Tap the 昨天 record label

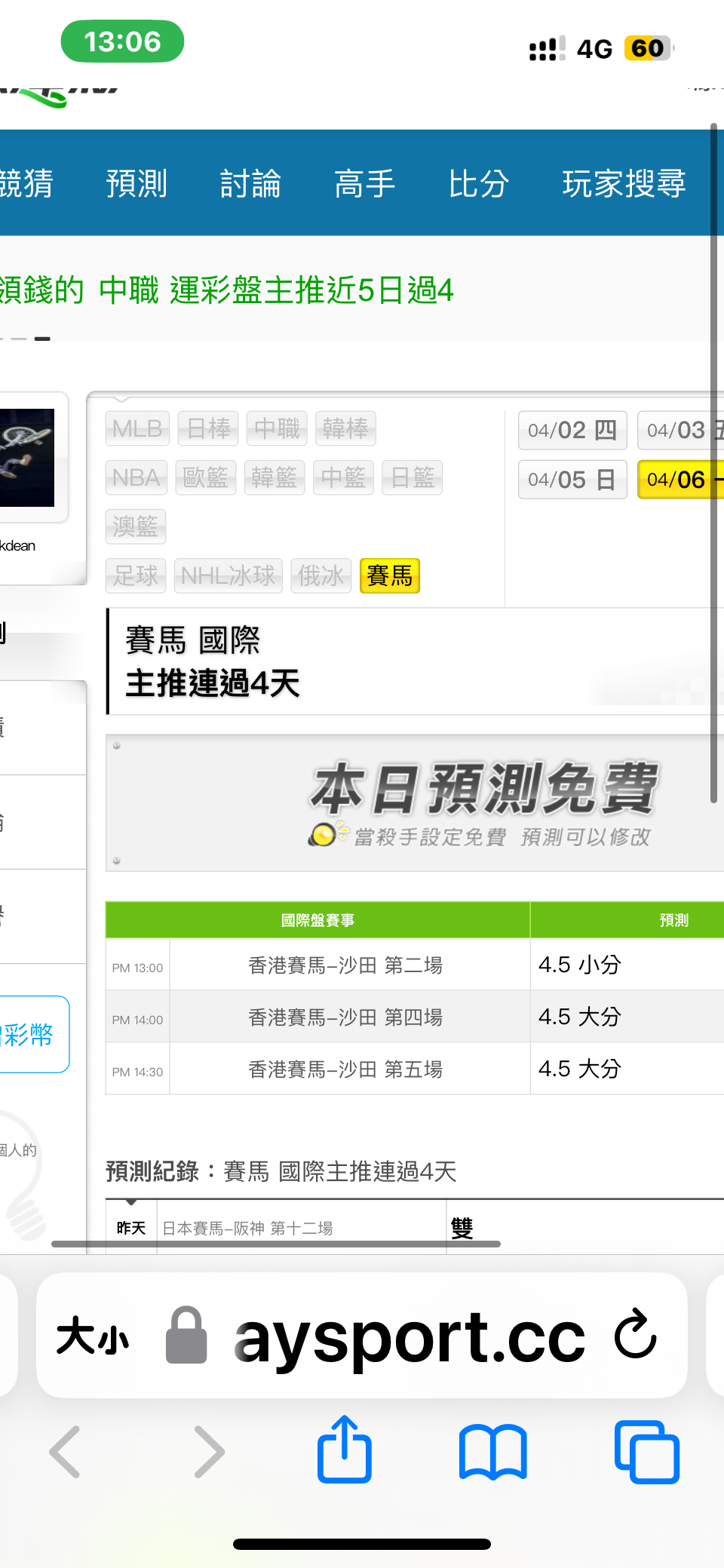tap(131, 1228)
